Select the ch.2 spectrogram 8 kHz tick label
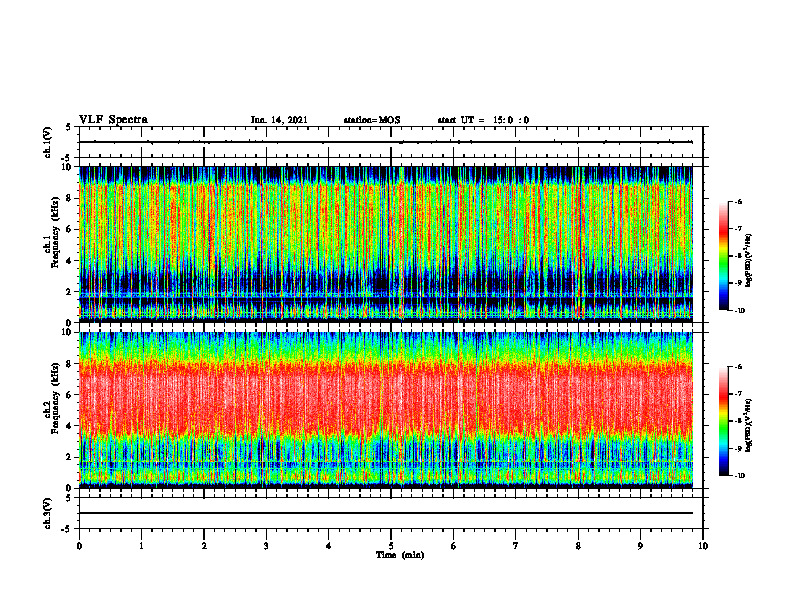Image resolution: width=792 pixels, height=612 pixels. [x=70, y=364]
